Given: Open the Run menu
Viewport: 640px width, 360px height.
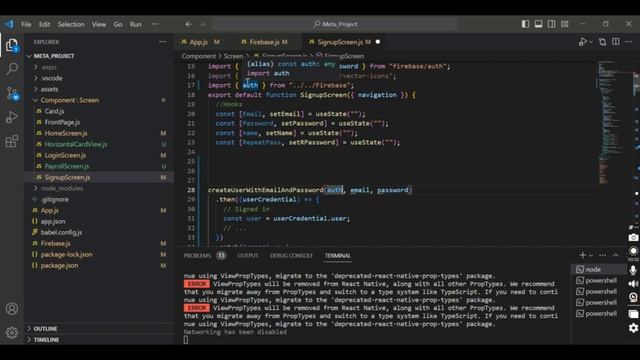Looking at the screenshot, I should [136, 24].
